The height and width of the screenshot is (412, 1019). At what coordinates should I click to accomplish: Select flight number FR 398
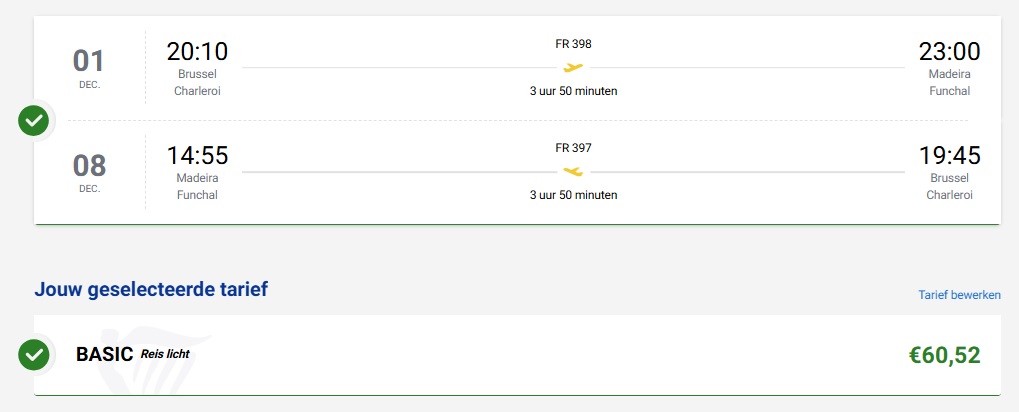click(x=573, y=44)
